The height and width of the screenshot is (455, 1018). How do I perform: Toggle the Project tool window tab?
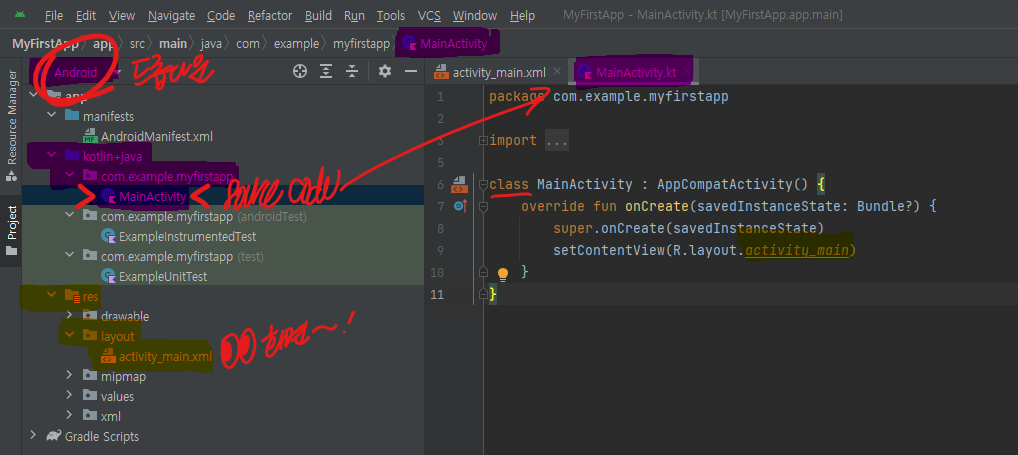(x=12, y=230)
